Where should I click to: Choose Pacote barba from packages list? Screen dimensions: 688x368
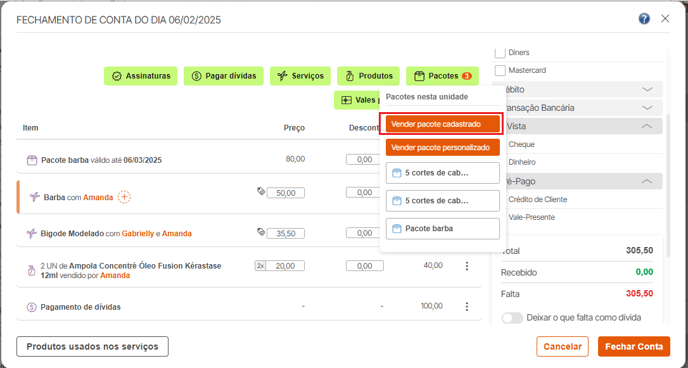point(443,229)
